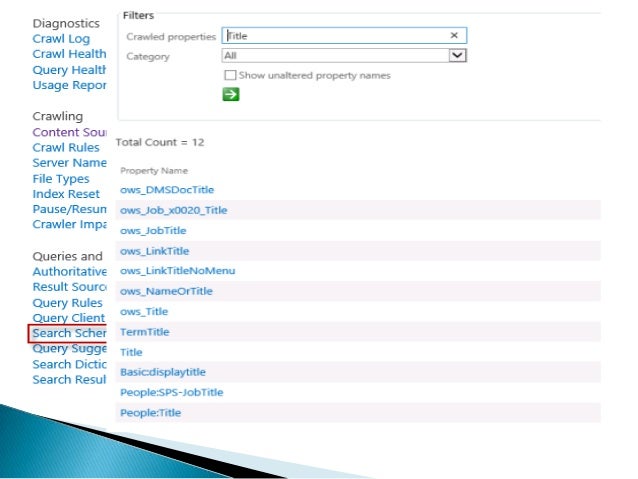This screenshot has height=479, width=638.
Task: Open the Basic:displaytitle crawled property
Action: pyautogui.click(x=163, y=372)
